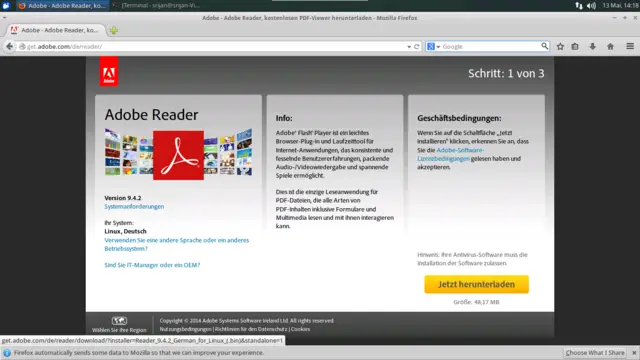This screenshot has width=640, height=360.
Task: Open the search engine selector dropdown
Action: pos(433,47)
